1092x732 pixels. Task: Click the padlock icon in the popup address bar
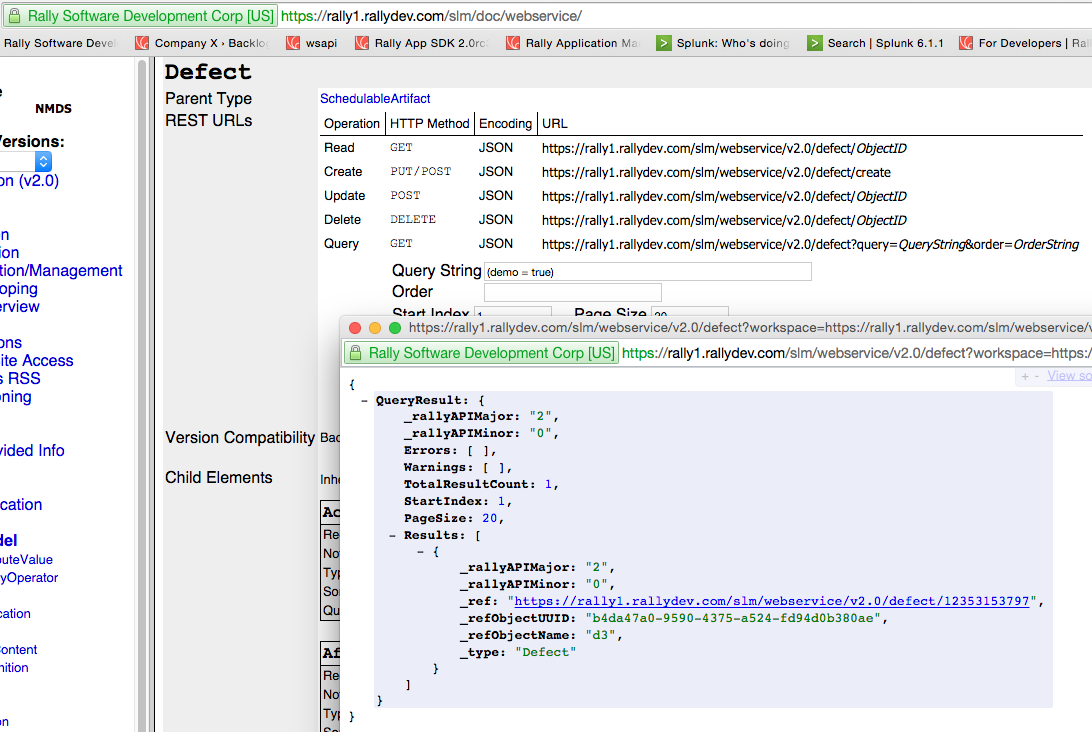pyautogui.click(x=356, y=353)
